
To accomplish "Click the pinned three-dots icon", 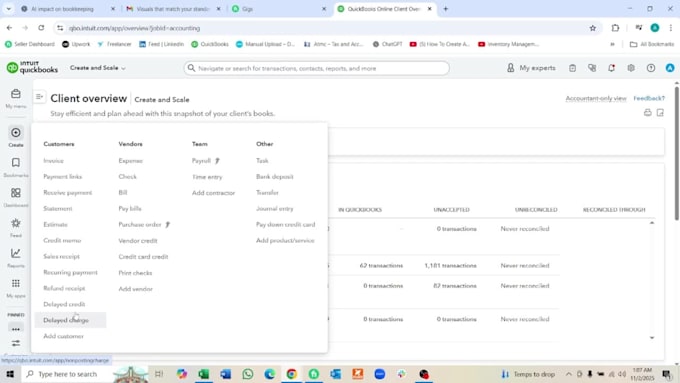I will tap(16, 329).
